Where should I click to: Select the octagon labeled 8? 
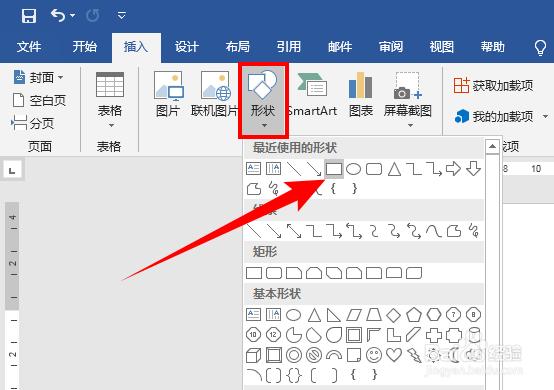tap(473, 314)
